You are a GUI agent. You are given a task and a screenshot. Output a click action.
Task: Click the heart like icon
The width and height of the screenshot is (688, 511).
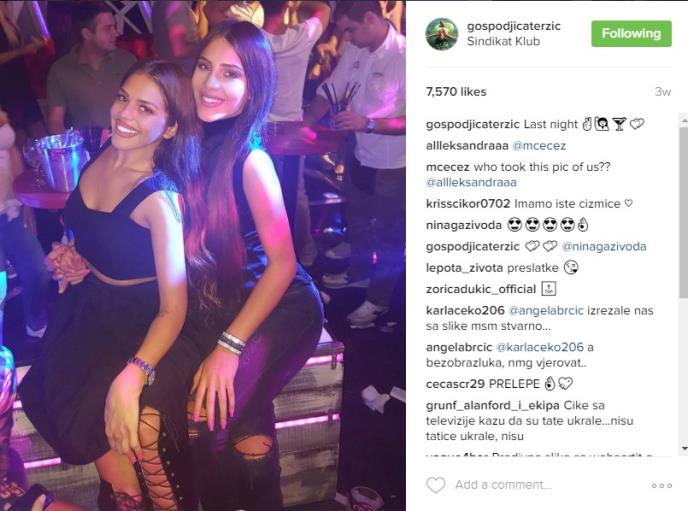point(435,485)
